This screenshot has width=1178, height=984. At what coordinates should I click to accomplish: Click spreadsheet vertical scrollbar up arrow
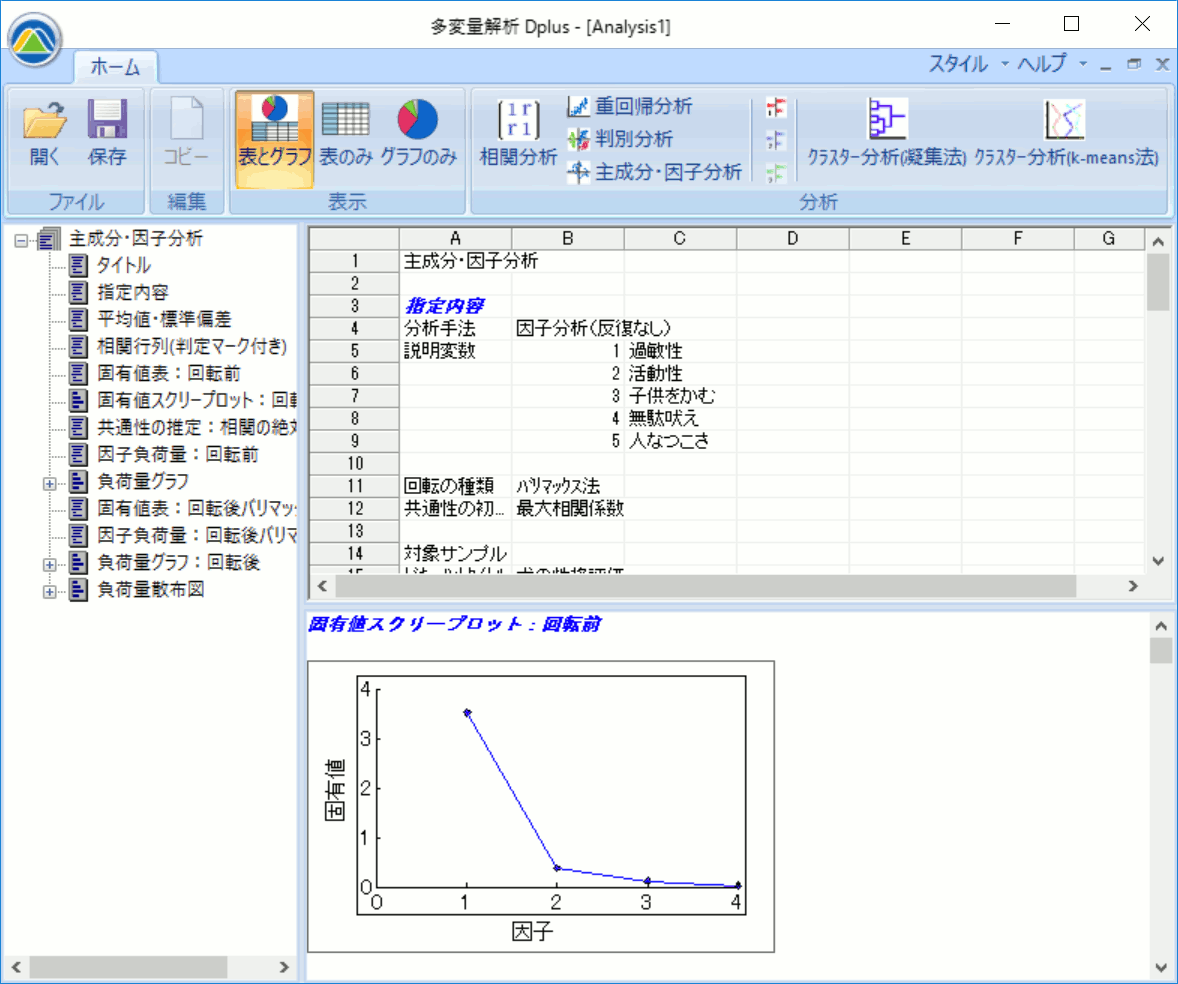(x=1158, y=241)
